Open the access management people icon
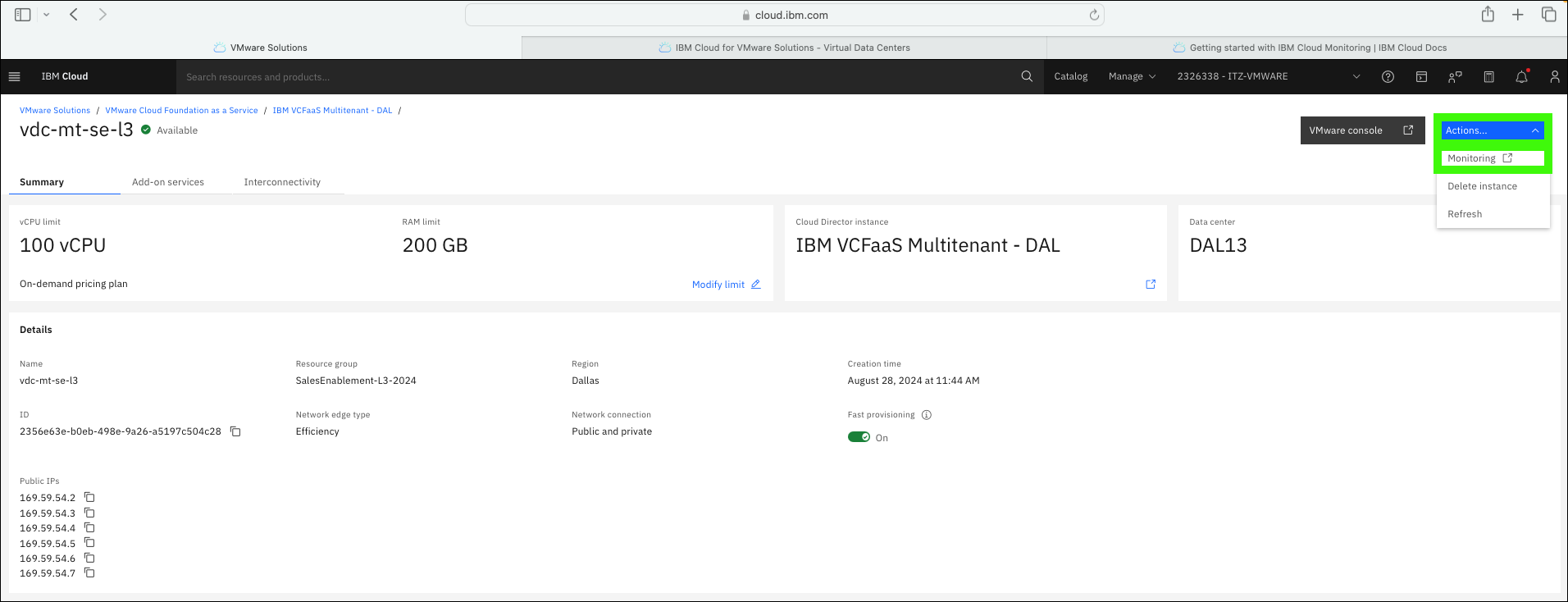 (1455, 76)
